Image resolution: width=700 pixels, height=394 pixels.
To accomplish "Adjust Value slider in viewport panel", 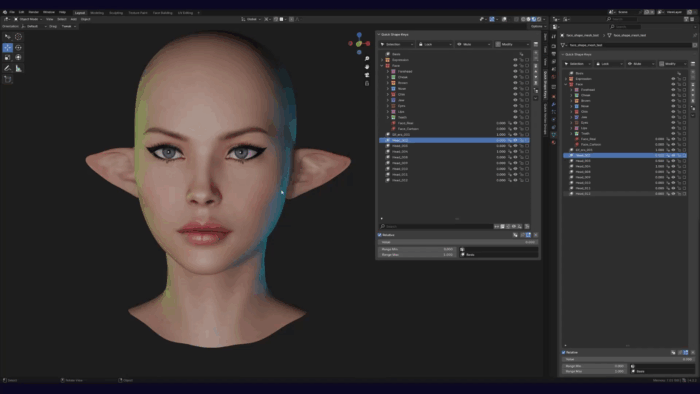I will coord(458,242).
